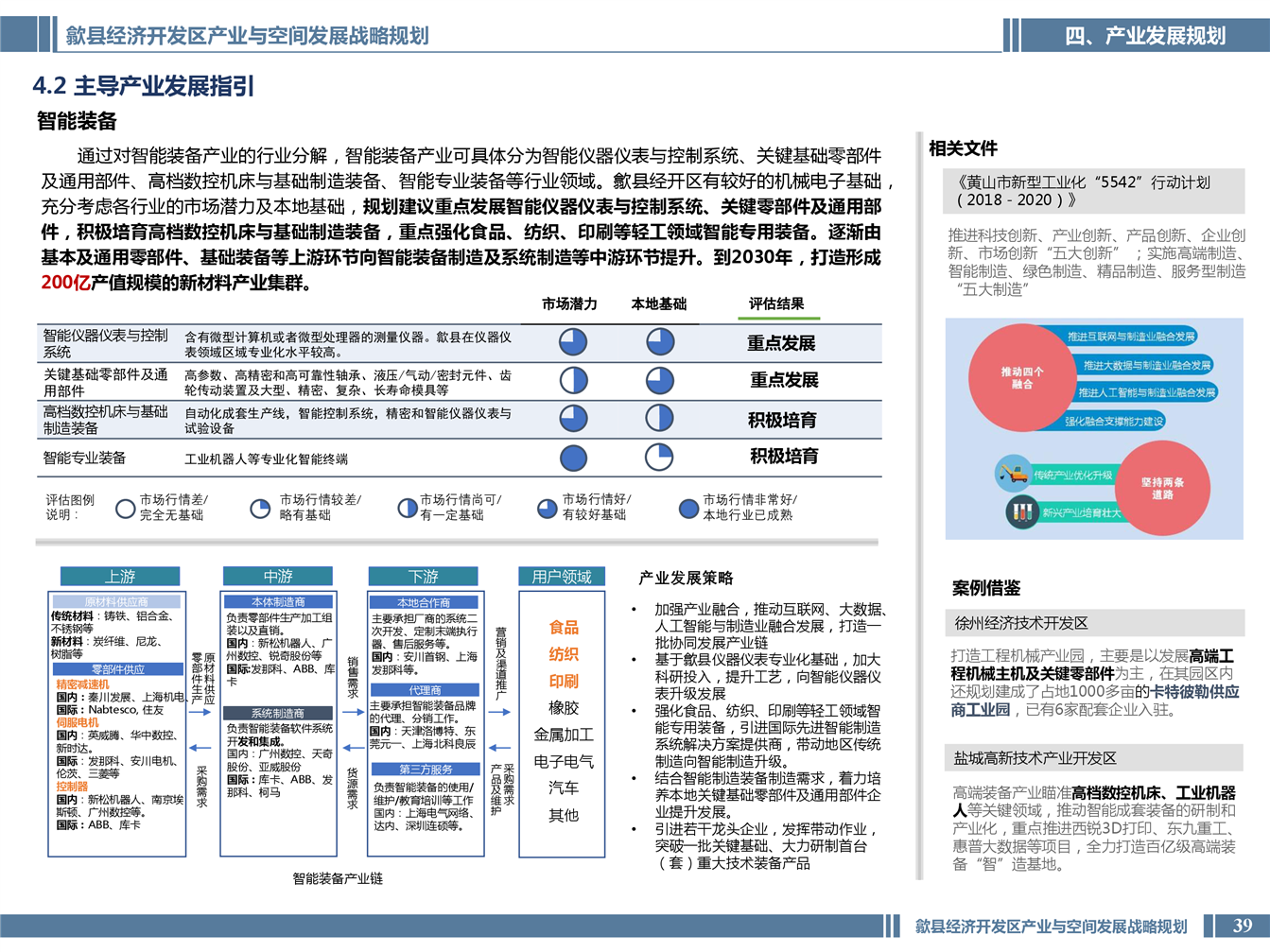Viewport: 1270px width, 952px height.
Task: Click the 市场潜力 column header
Action: coord(569,303)
